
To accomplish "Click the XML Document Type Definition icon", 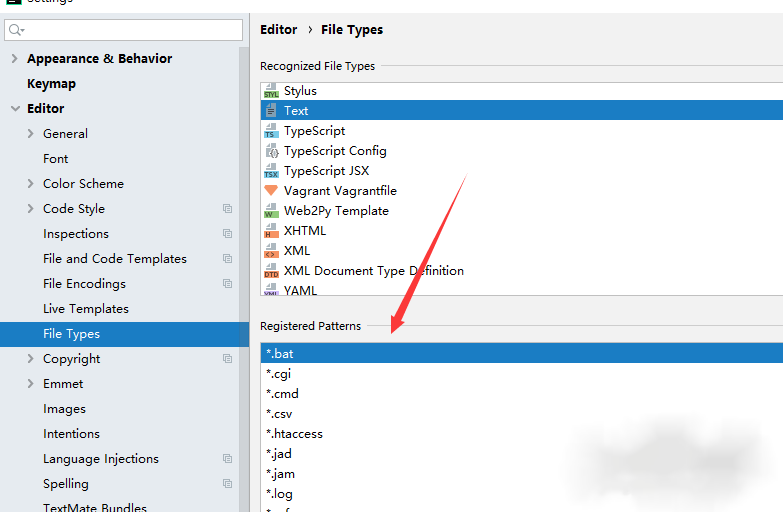I will (271, 271).
